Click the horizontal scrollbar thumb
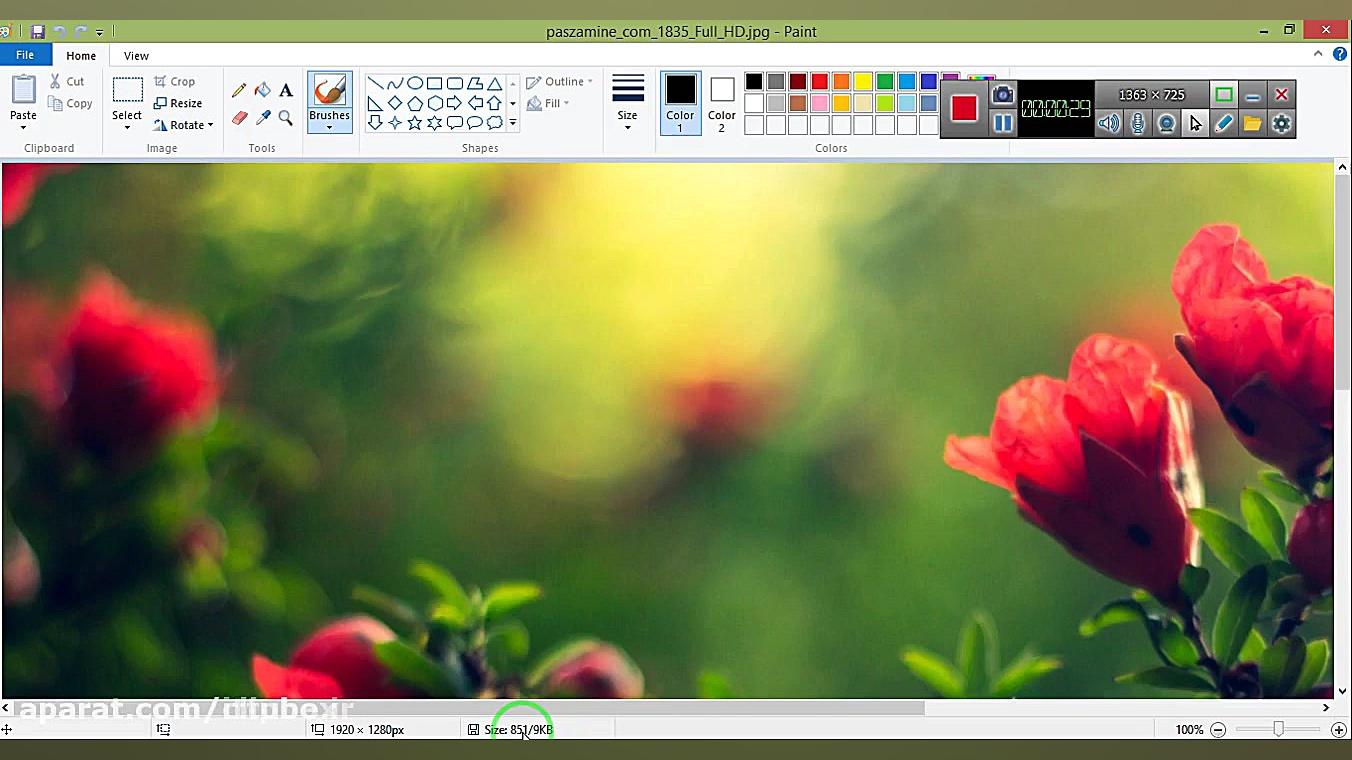The height and width of the screenshot is (760, 1352). click(x=470, y=708)
